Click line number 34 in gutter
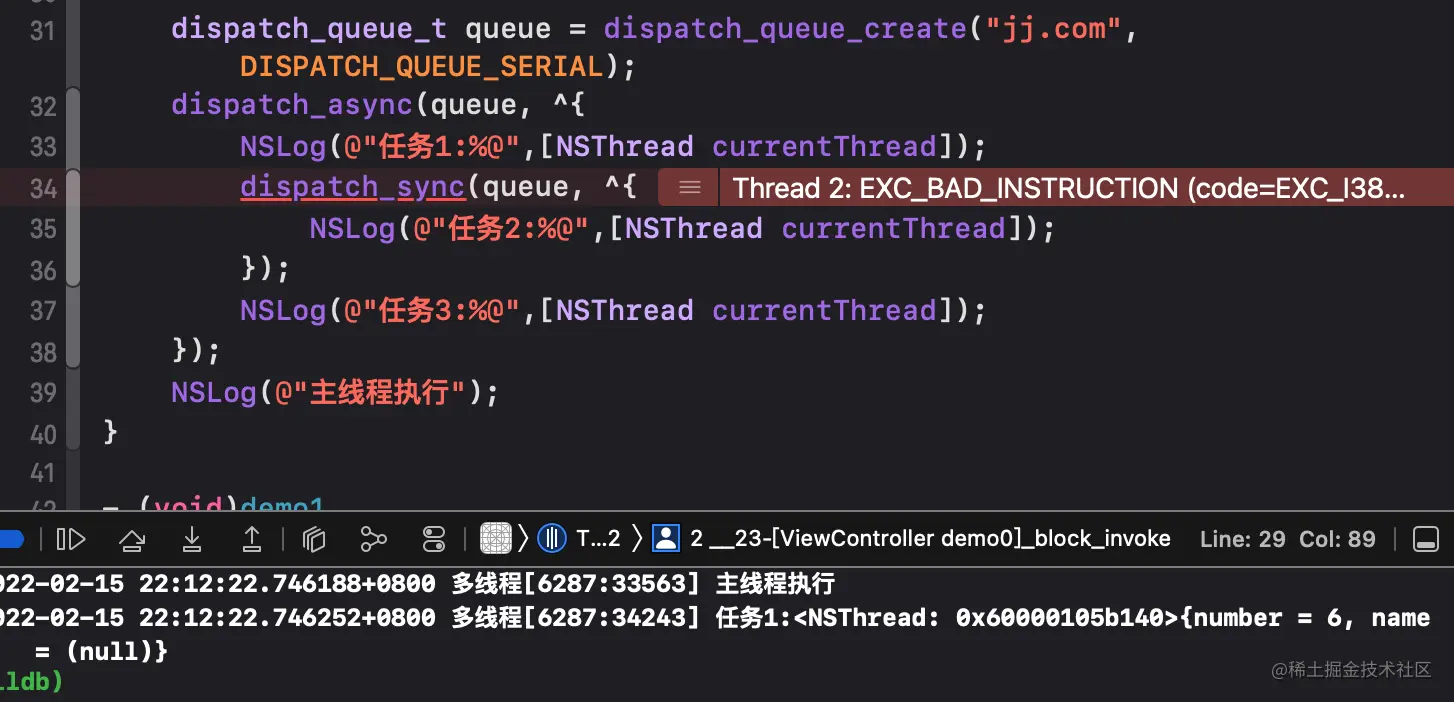The height and width of the screenshot is (702, 1454). pyautogui.click(x=43, y=188)
